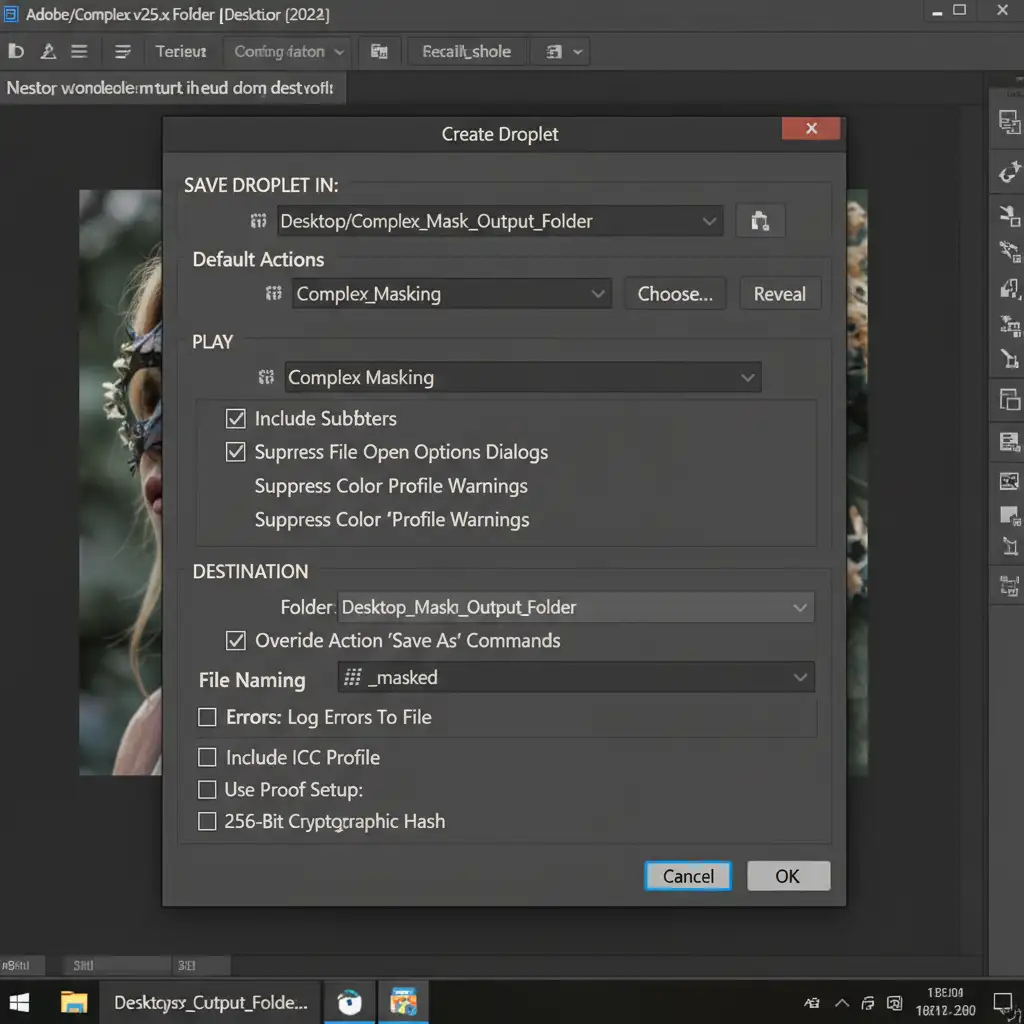Open the notification center in system tray
This screenshot has width=1024, height=1024.
coord(1002,1002)
